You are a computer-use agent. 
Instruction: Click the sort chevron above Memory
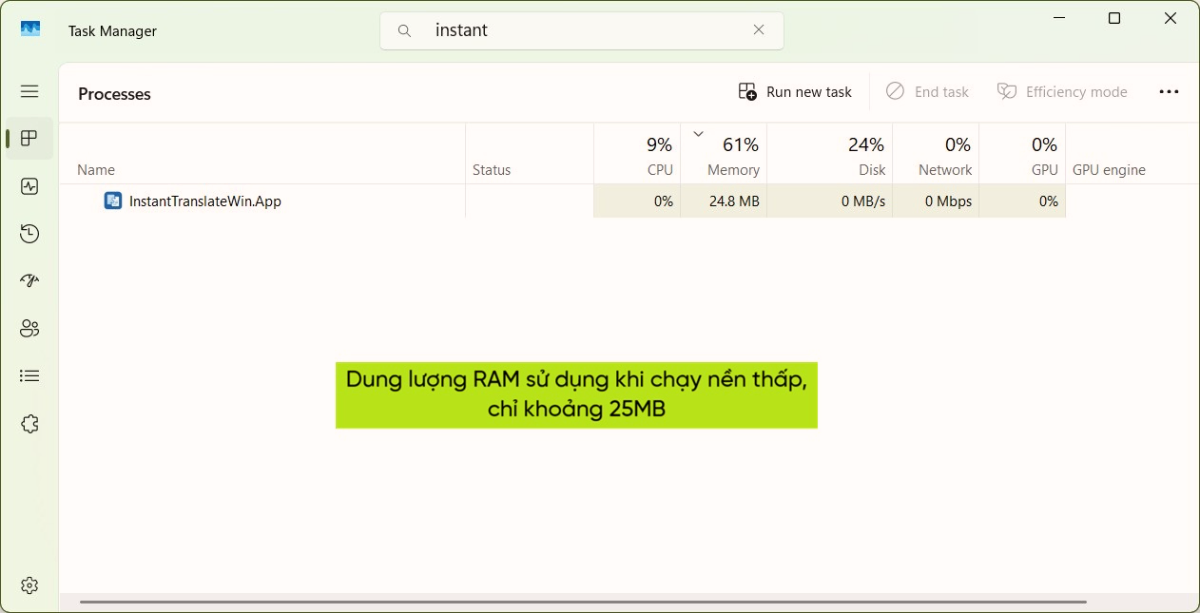(698, 134)
